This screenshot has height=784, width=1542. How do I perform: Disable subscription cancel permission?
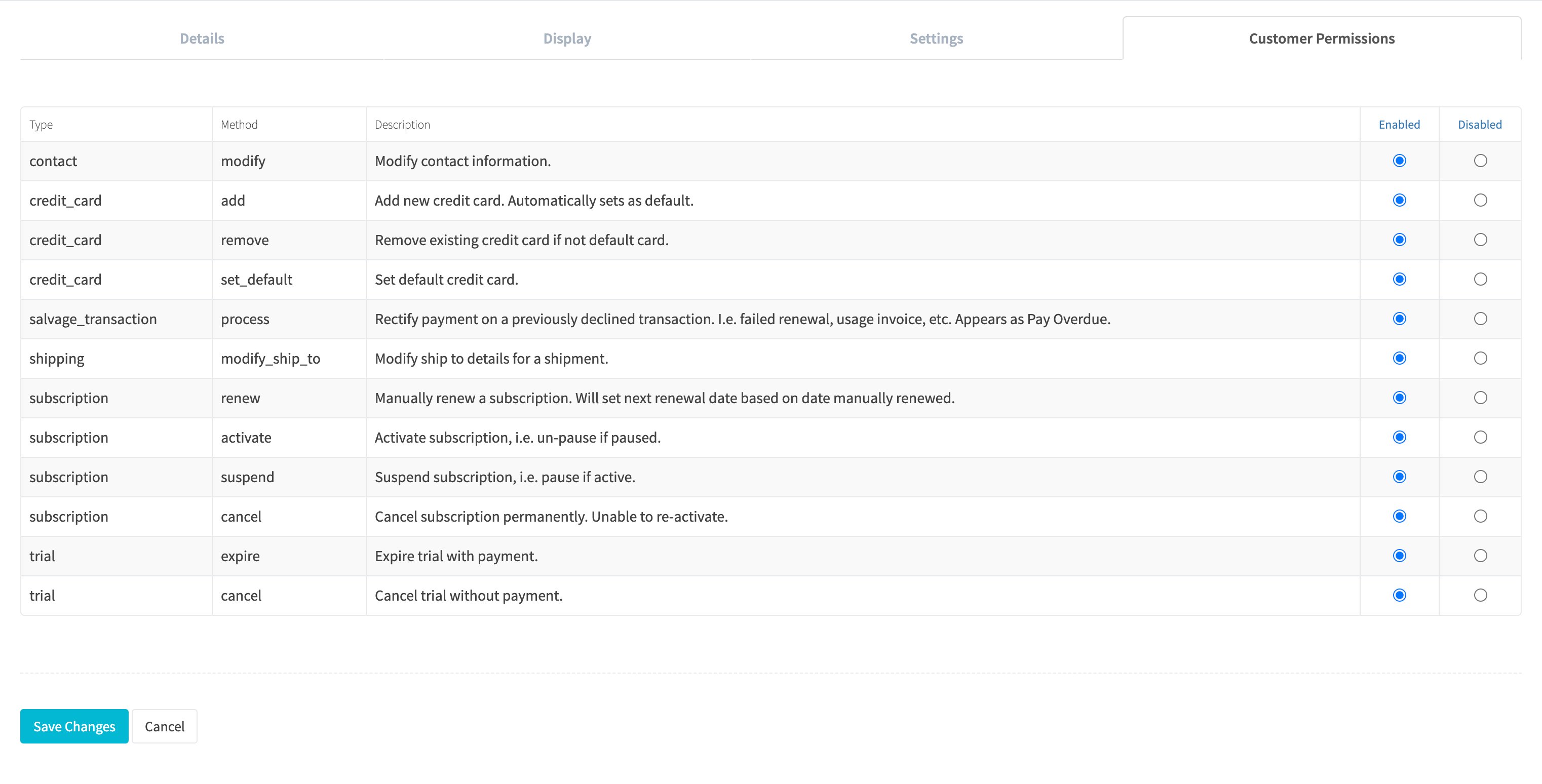(x=1480, y=516)
